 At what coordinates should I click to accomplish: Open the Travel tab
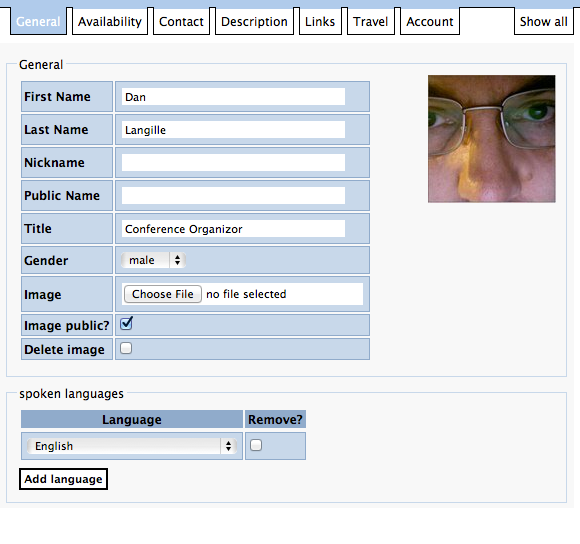(x=371, y=21)
